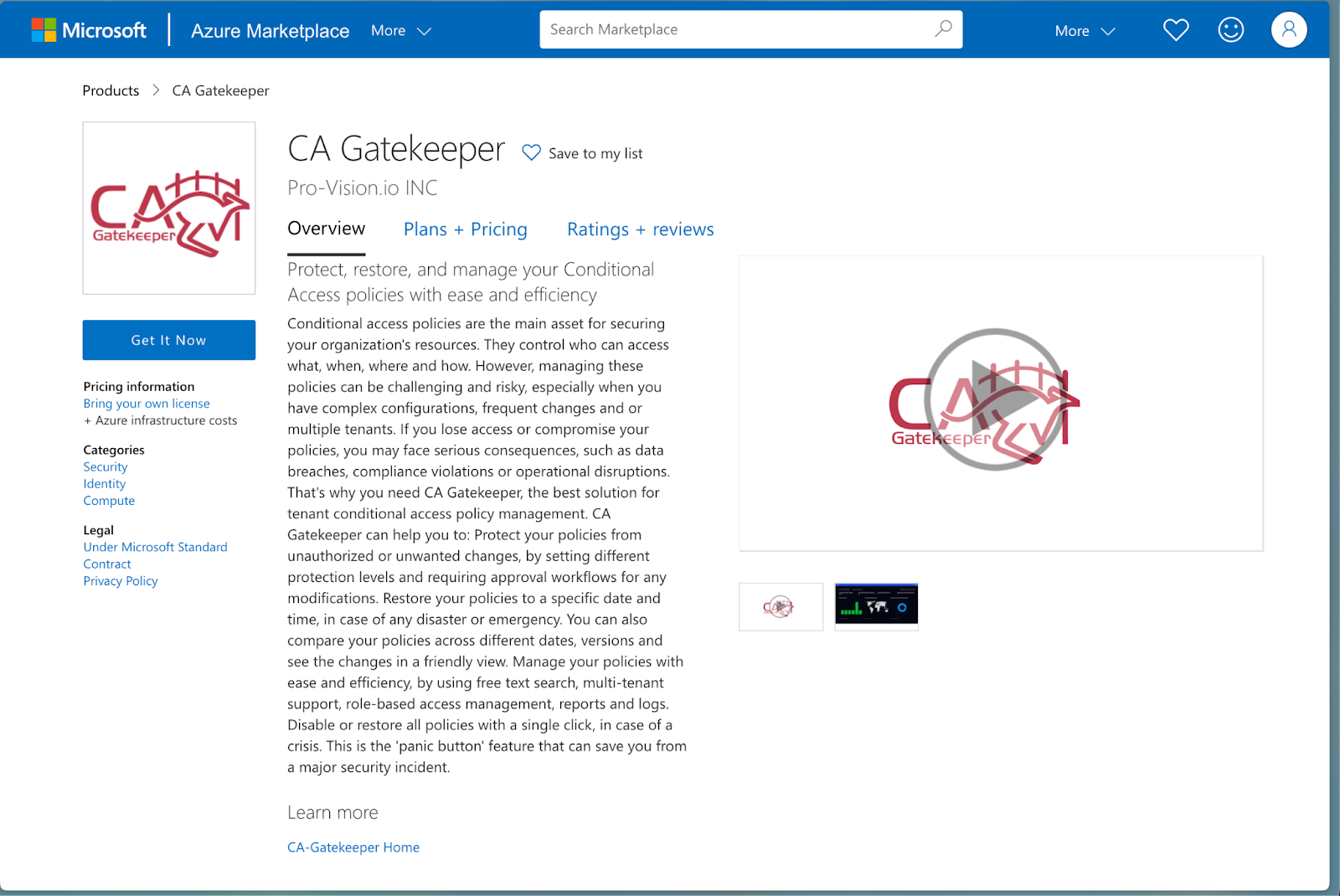Open the CA-Gatekeeper Home link

coord(353,847)
